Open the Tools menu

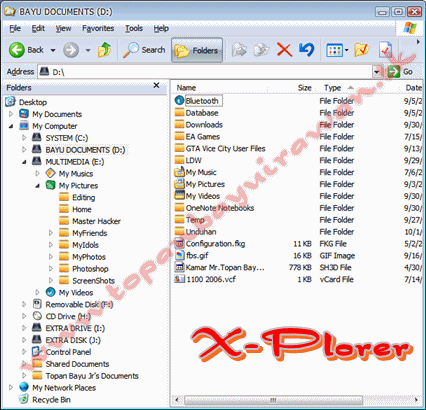tap(134, 29)
